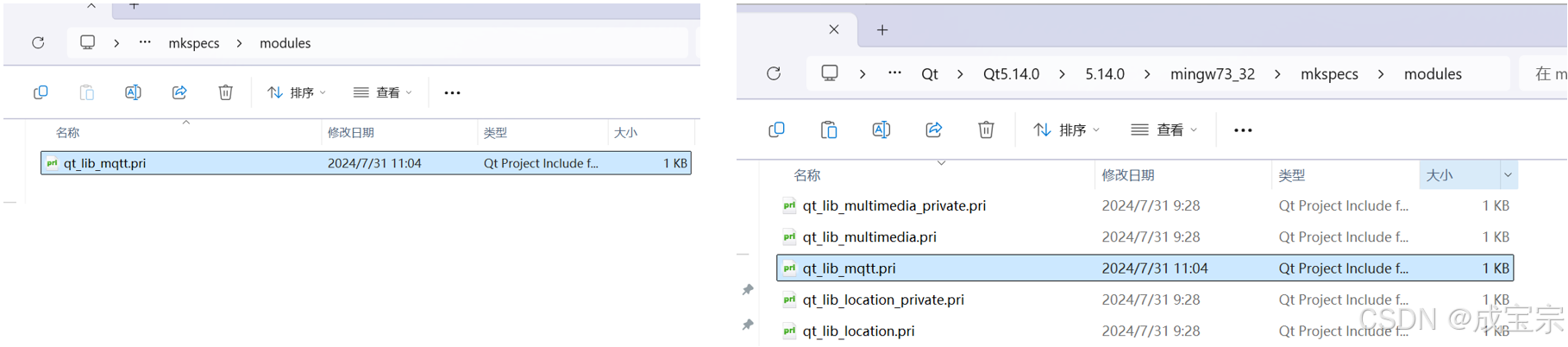Open the 排序 sort dropdown in right window
Image resolution: width=1568 pixels, height=347 pixels.
tap(1067, 130)
